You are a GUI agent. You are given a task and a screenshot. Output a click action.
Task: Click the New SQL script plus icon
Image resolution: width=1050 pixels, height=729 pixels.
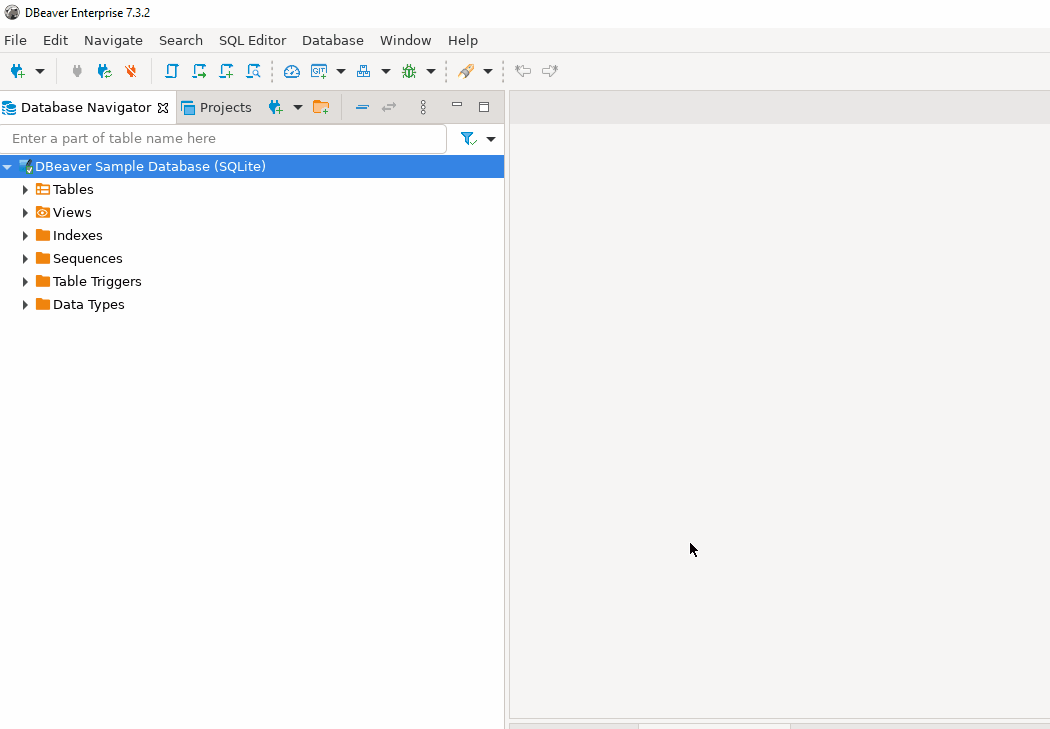coord(226,71)
